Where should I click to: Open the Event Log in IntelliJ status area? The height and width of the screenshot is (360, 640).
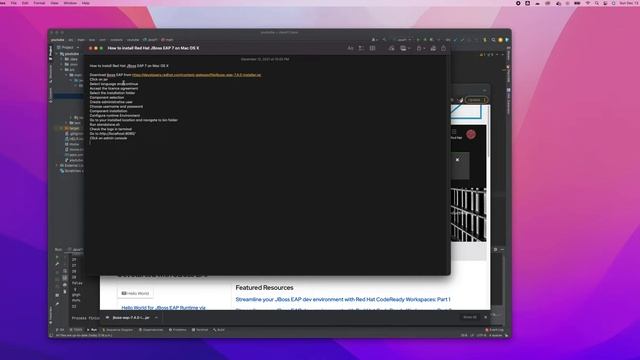click(494, 330)
